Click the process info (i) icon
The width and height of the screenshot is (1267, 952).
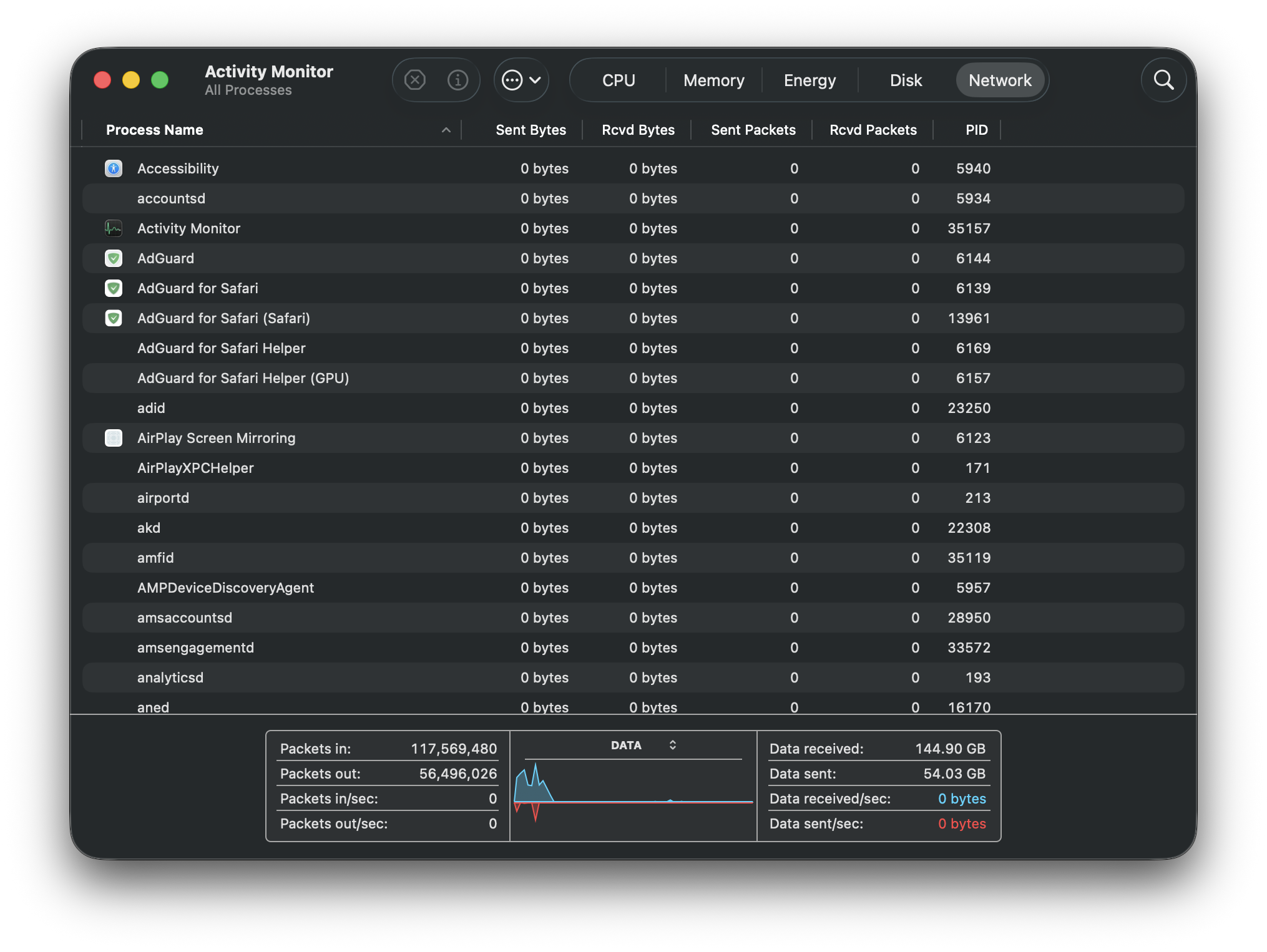(457, 80)
